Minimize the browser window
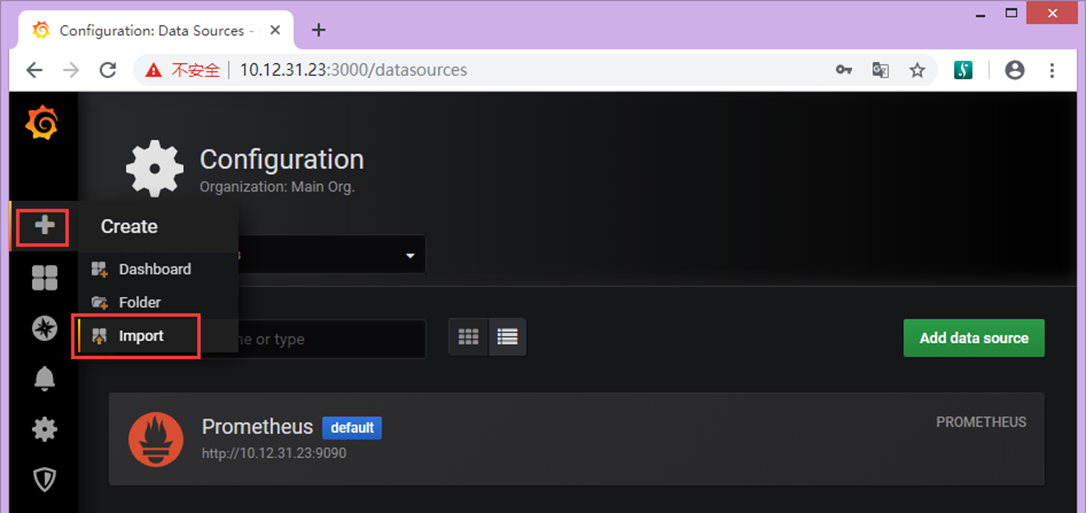Image resolution: width=1086 pixels, height=513 pixels. click(979, 13)
